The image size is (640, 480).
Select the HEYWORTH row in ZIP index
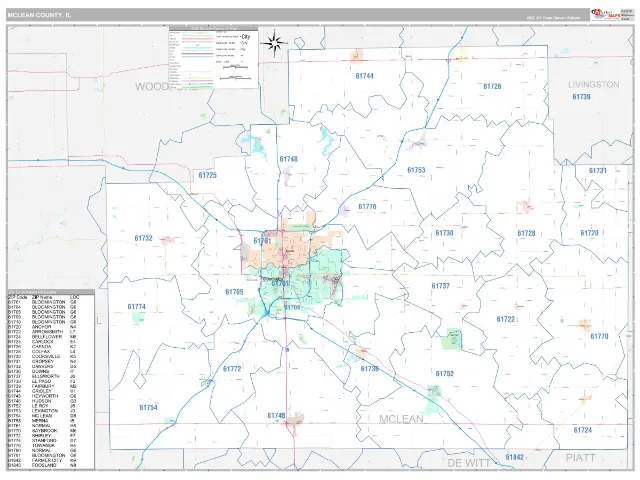(x=42, y=396)
